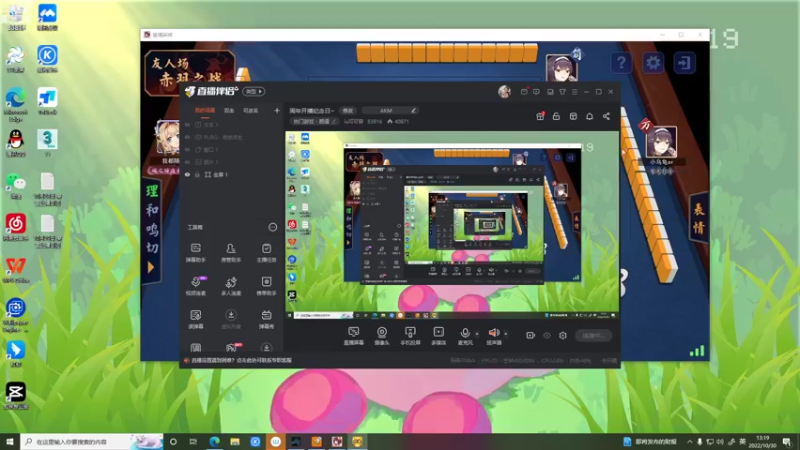
Task: Add a 直播屏幕 screen capture source
Action: pos(354,336)
